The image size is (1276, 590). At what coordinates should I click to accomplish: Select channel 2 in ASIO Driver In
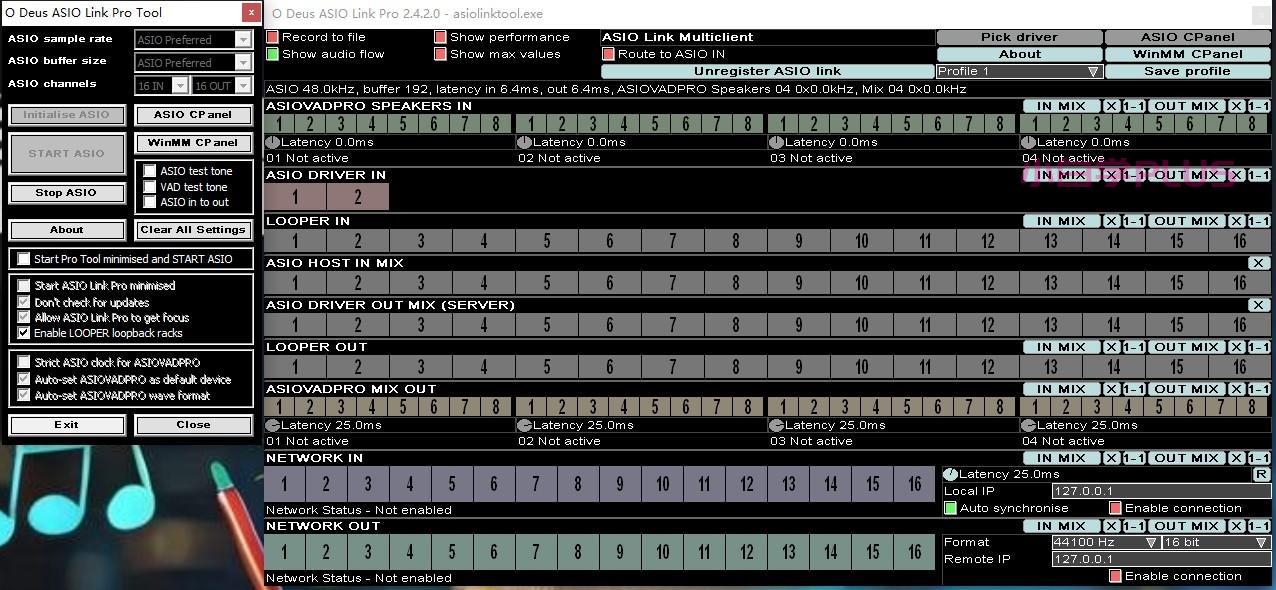click(x=357, y=197)
